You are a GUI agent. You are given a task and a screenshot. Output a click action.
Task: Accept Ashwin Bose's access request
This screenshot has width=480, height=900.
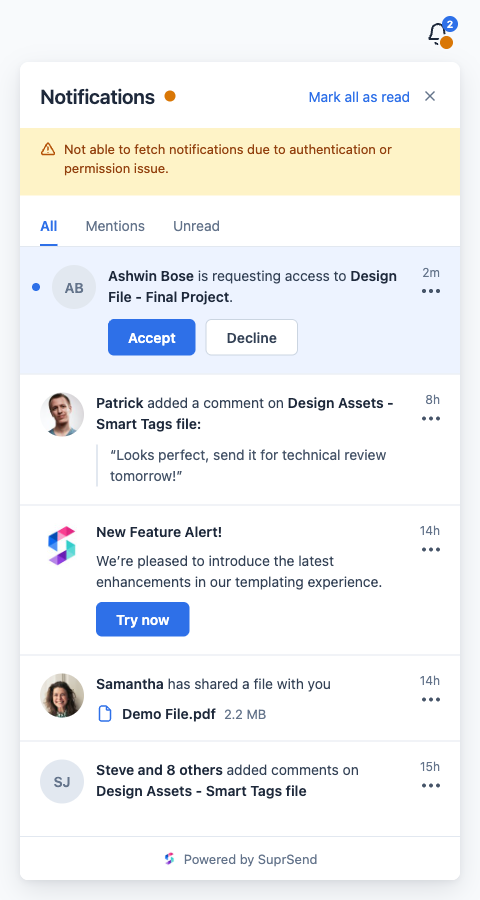pyautogui.click(x=152, y=338)
